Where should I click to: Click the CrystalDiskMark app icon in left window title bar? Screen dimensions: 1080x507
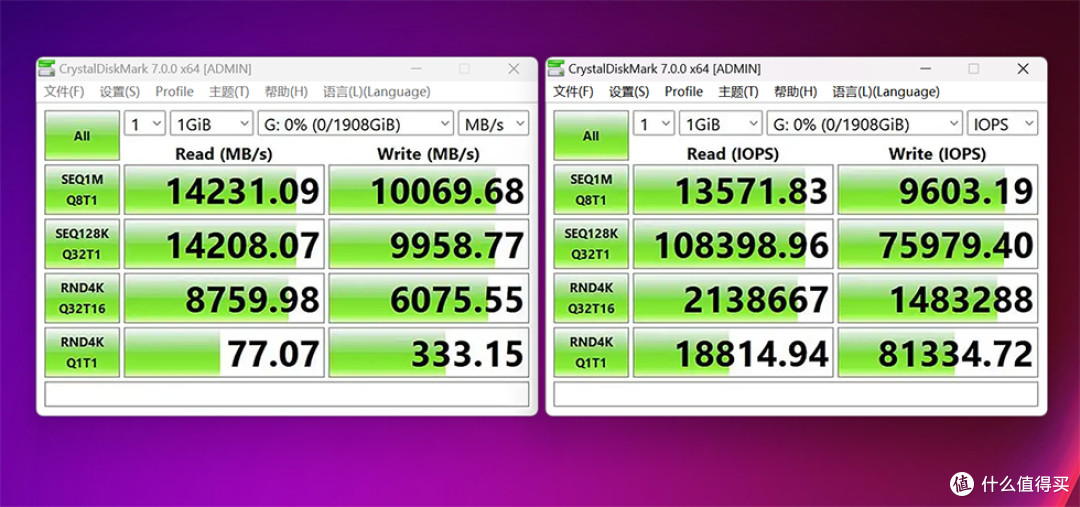[47, 69]
